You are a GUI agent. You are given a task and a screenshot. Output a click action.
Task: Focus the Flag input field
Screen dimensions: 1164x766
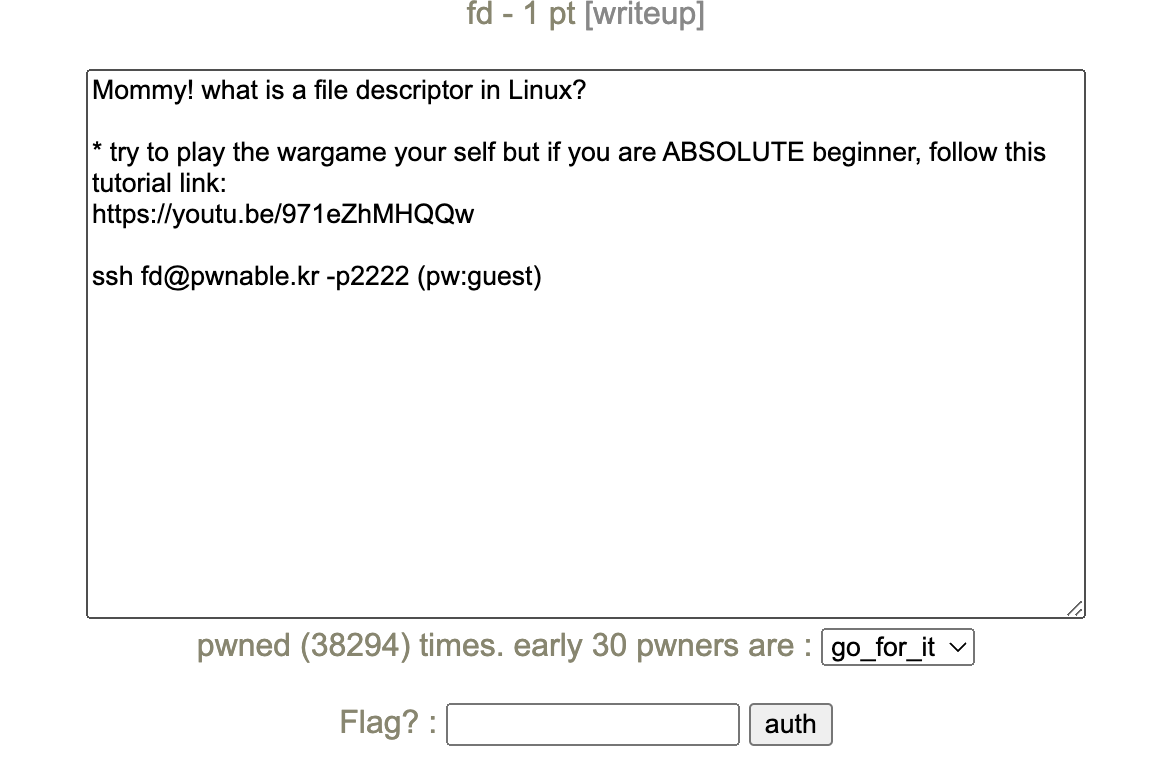pyautogui.click(x=592, y=724)
